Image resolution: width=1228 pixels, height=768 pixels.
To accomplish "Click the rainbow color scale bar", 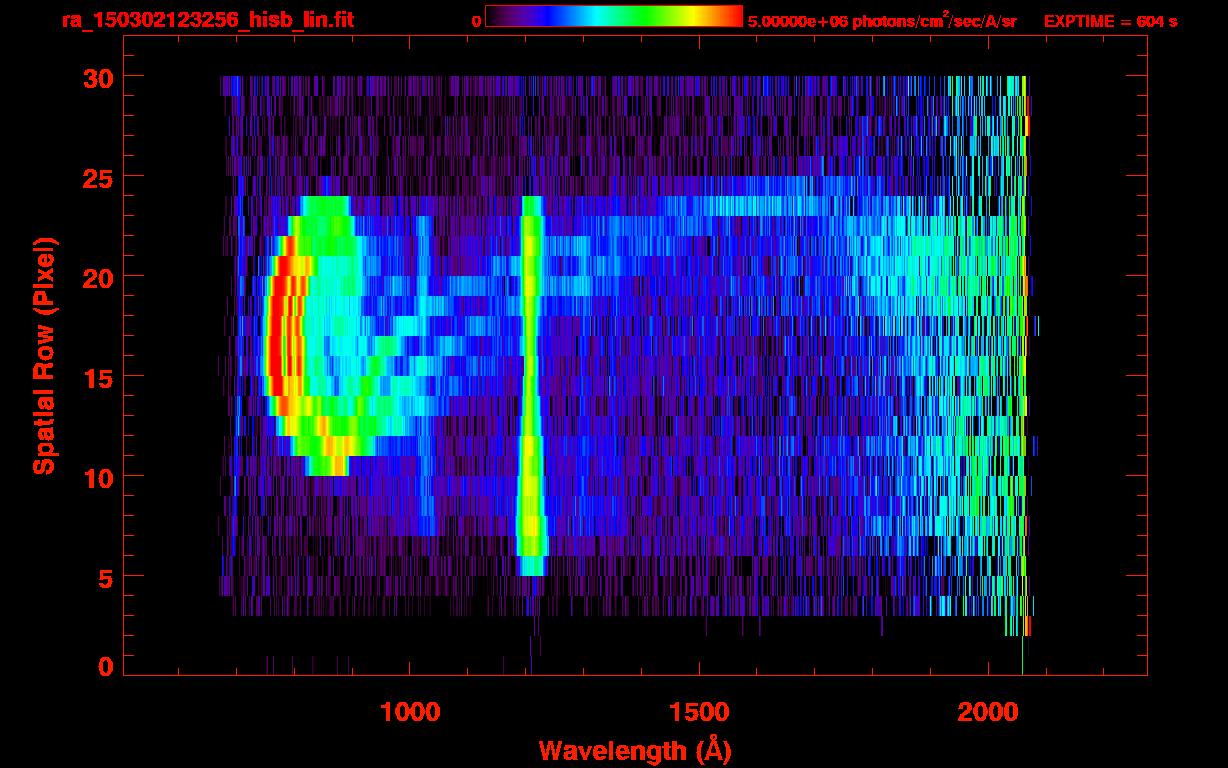I will [x=614, y=17].
